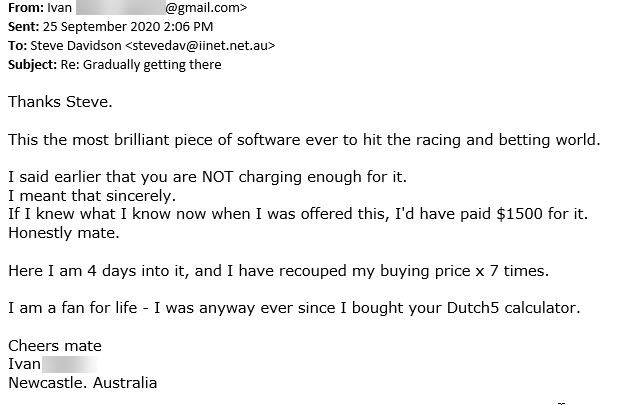Click the text Cheers mate
This screenshot has height=405, width=619.
coord(55,346)
